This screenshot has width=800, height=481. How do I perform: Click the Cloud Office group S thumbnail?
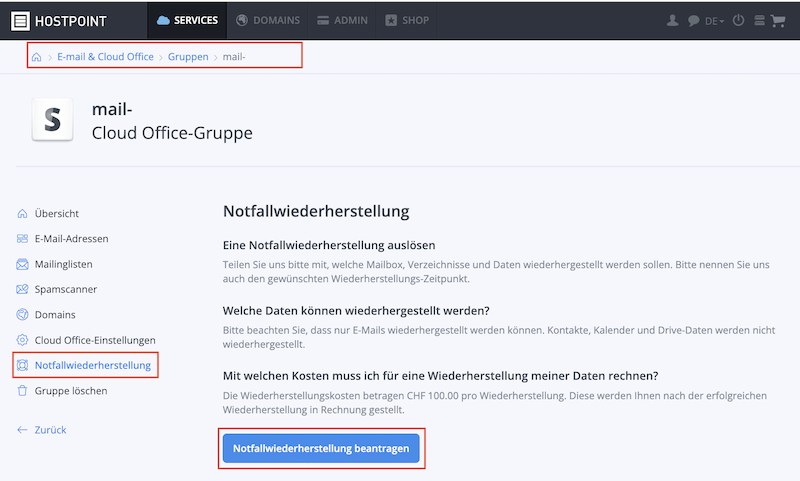click(53, 119)
